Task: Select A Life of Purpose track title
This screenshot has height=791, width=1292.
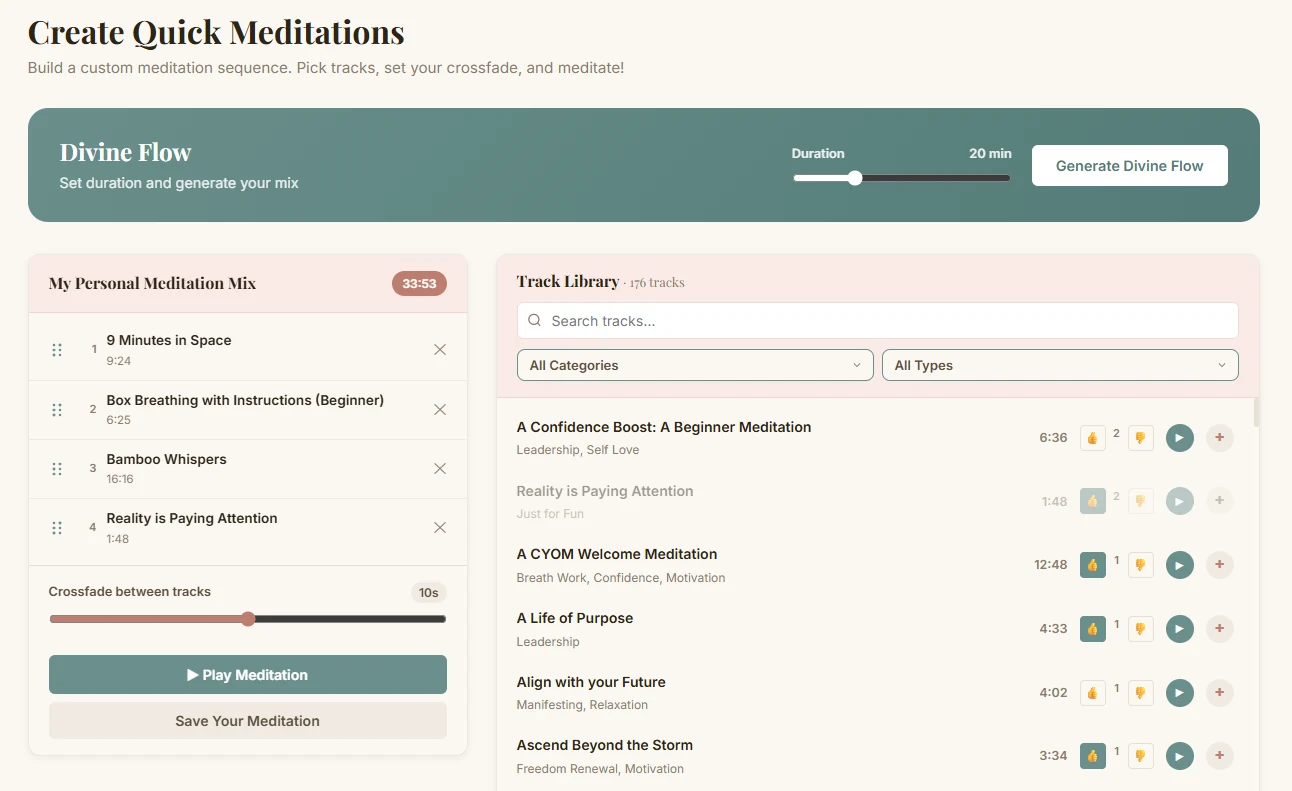Action: 575,618
